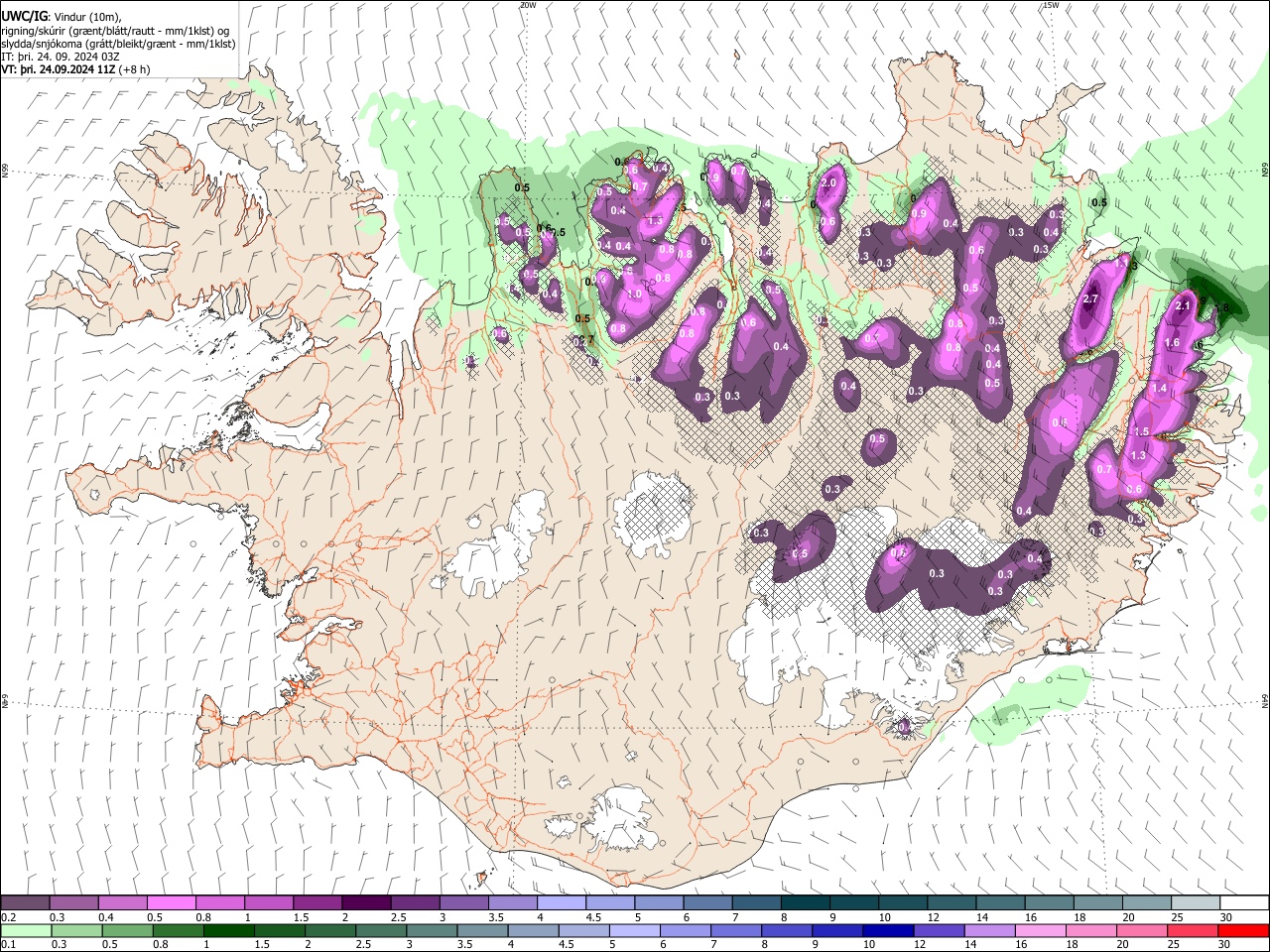Click the 0.1 label on the rain scale
1270x952 pixels.
[9, 944]
